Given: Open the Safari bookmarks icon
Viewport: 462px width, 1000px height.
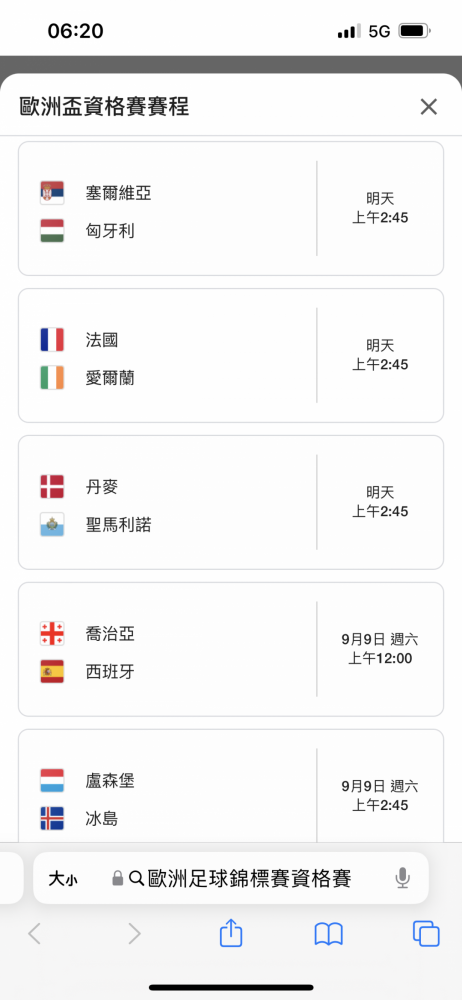Looking at the screenshot, I should 329,934.
